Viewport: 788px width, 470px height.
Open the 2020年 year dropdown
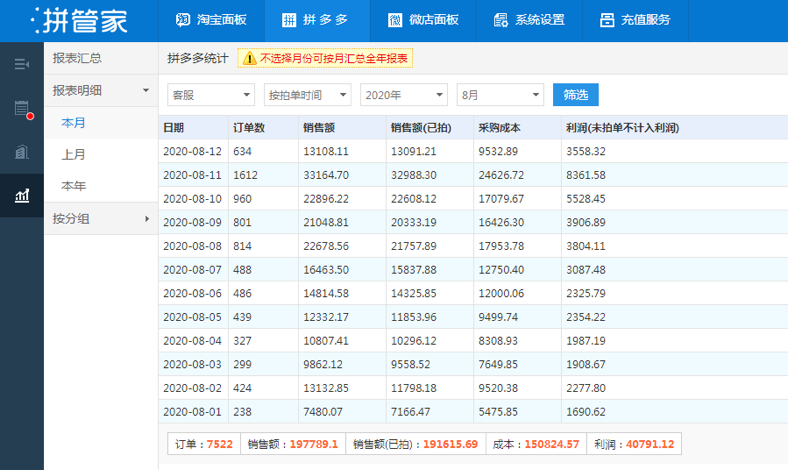pyautogui.click(x=404, y=95)
